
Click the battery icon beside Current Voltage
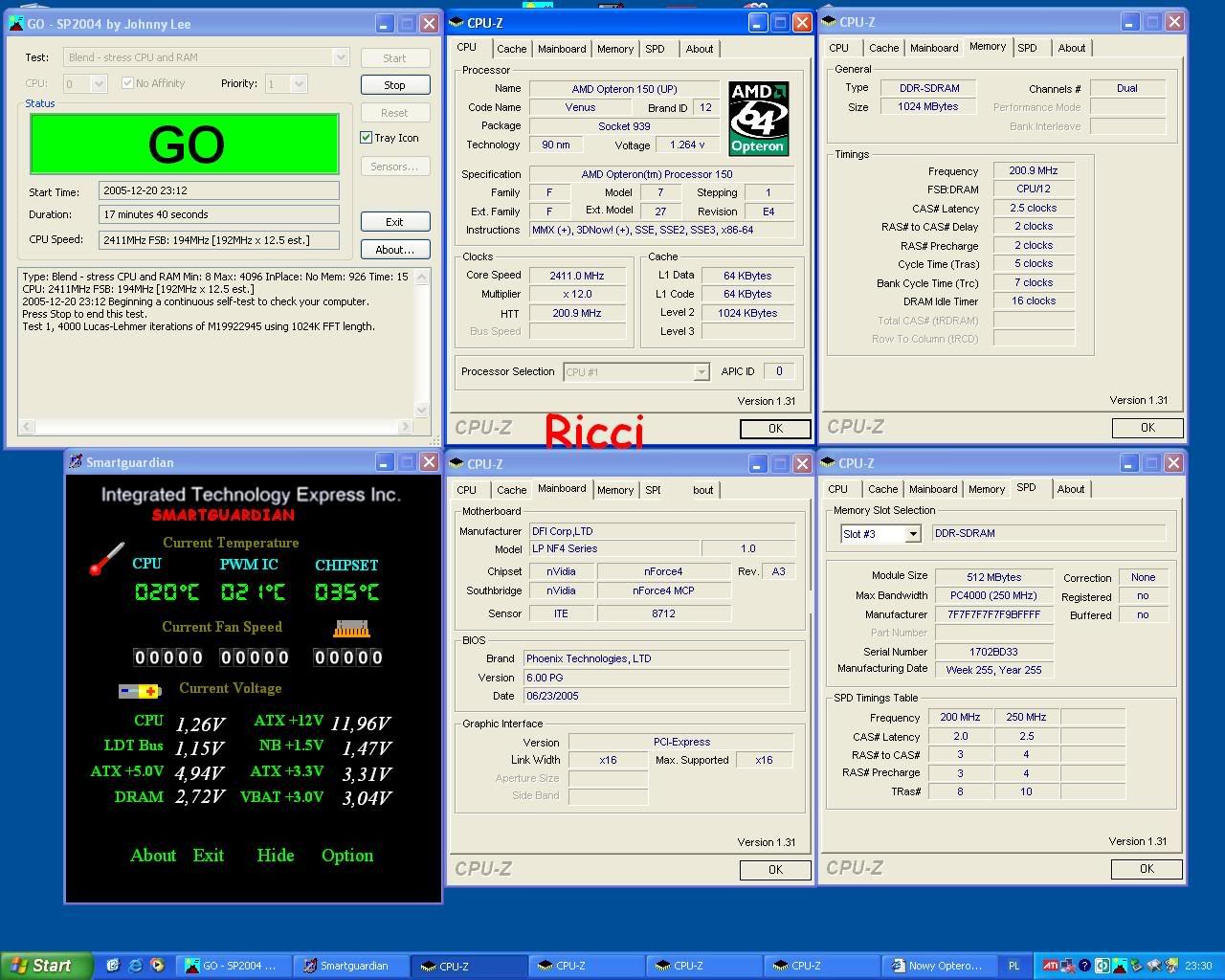pyautogui.click(x=140, y=691)
